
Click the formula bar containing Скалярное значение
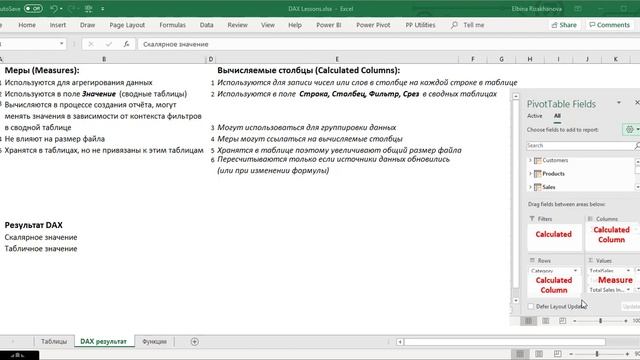point(388,44)
